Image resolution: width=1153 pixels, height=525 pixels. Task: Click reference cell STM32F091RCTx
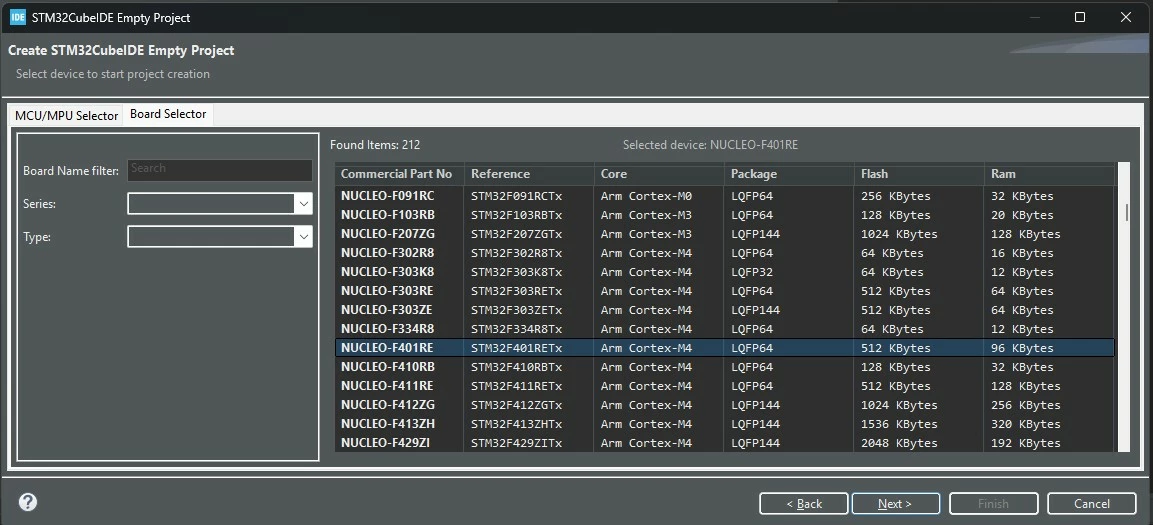click(x=516, y=196)
